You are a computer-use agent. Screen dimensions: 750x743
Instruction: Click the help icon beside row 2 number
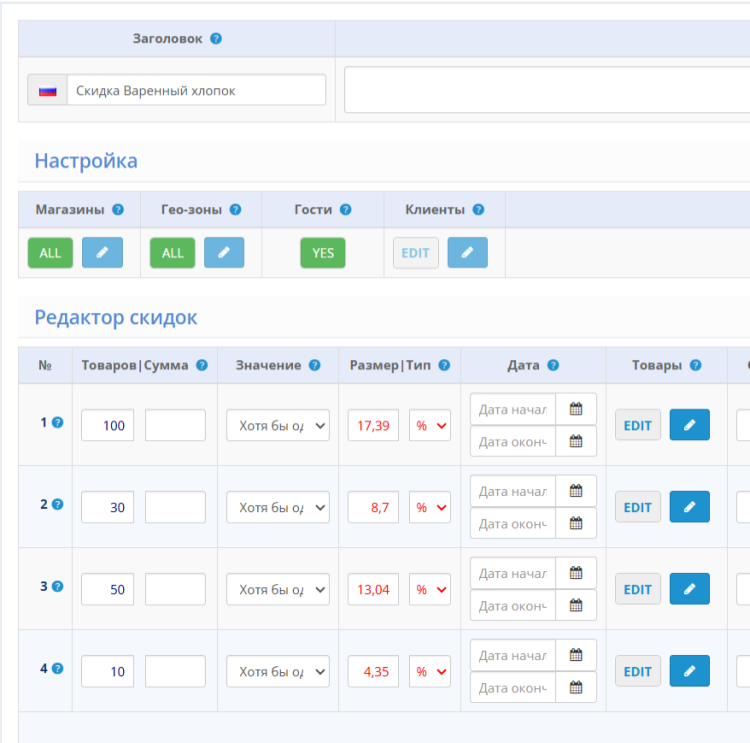(57, 504)
